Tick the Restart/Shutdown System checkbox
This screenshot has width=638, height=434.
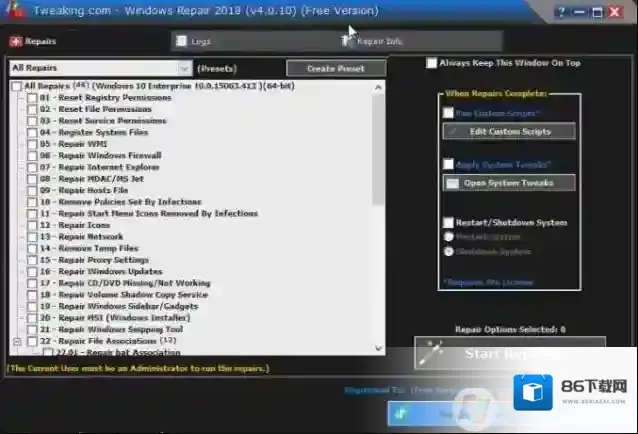coord(448,223)
